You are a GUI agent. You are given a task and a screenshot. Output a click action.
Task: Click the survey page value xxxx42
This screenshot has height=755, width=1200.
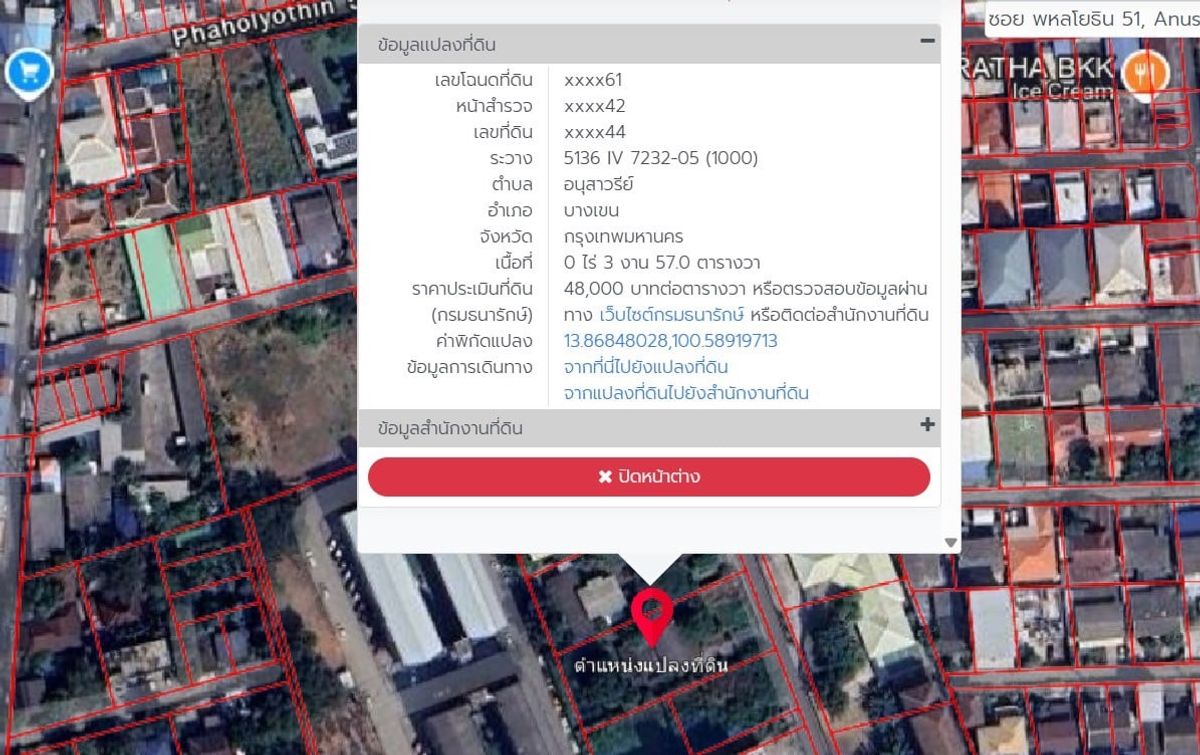(595, 107)
